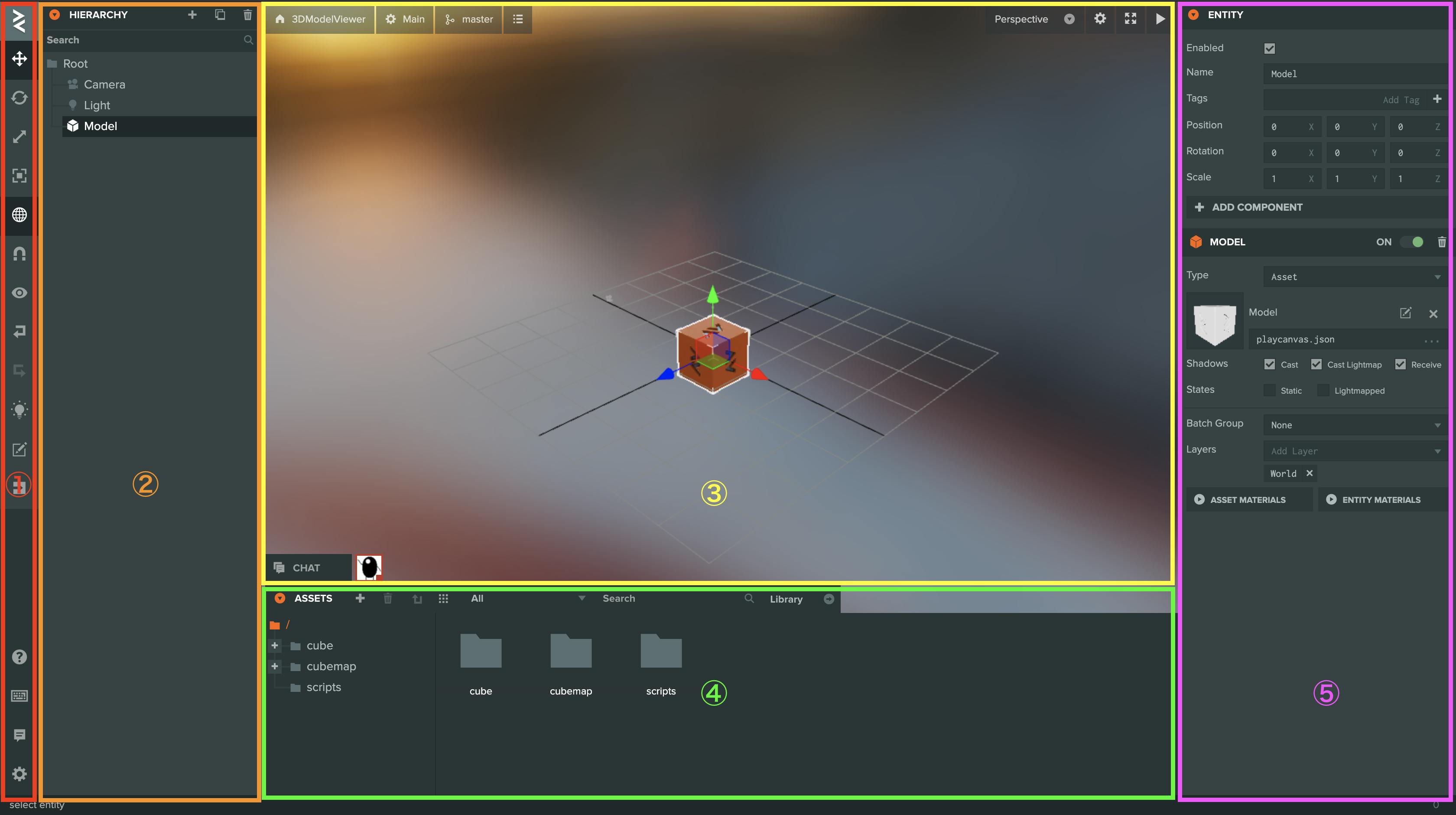Click the Launch play button

pyautogui.click(x=1160, y=19)
